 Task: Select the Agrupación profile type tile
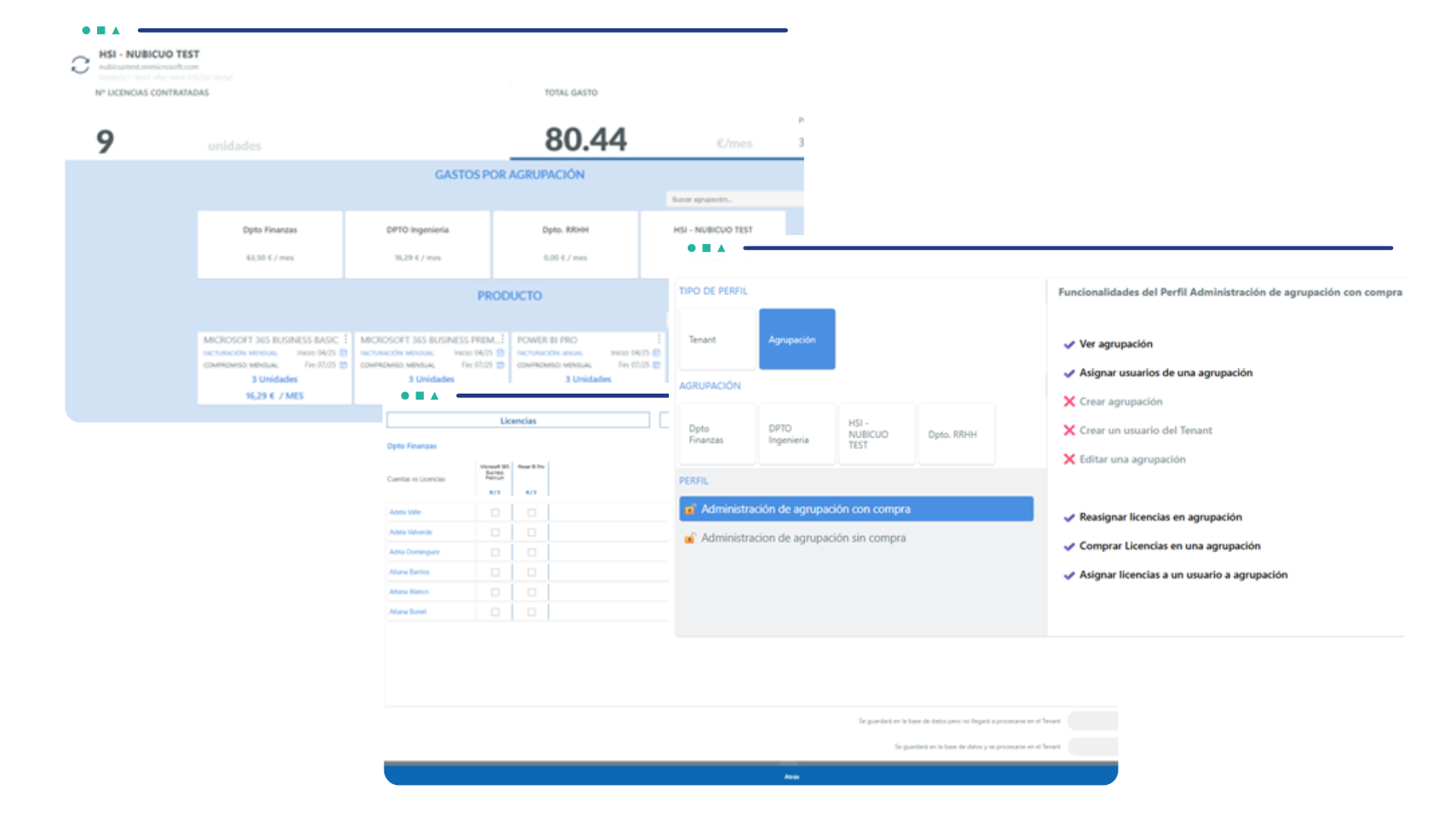click(796, 339)
